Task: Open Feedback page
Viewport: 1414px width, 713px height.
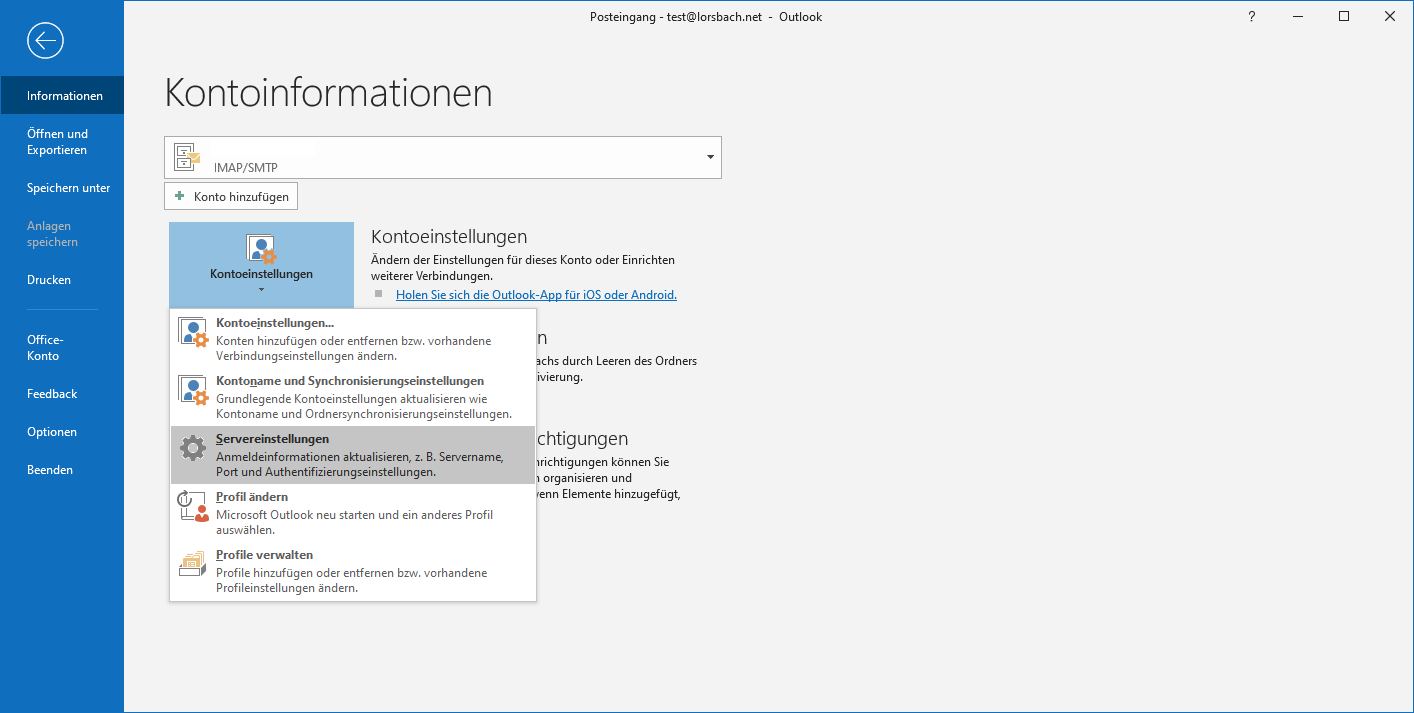Action: coord(62,394)
